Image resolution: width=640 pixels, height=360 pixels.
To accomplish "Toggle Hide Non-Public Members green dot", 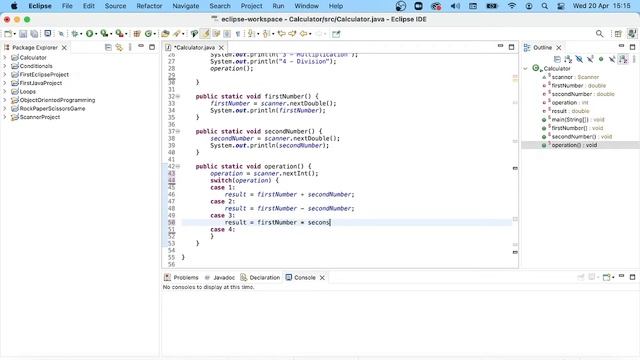I will 601,60.
